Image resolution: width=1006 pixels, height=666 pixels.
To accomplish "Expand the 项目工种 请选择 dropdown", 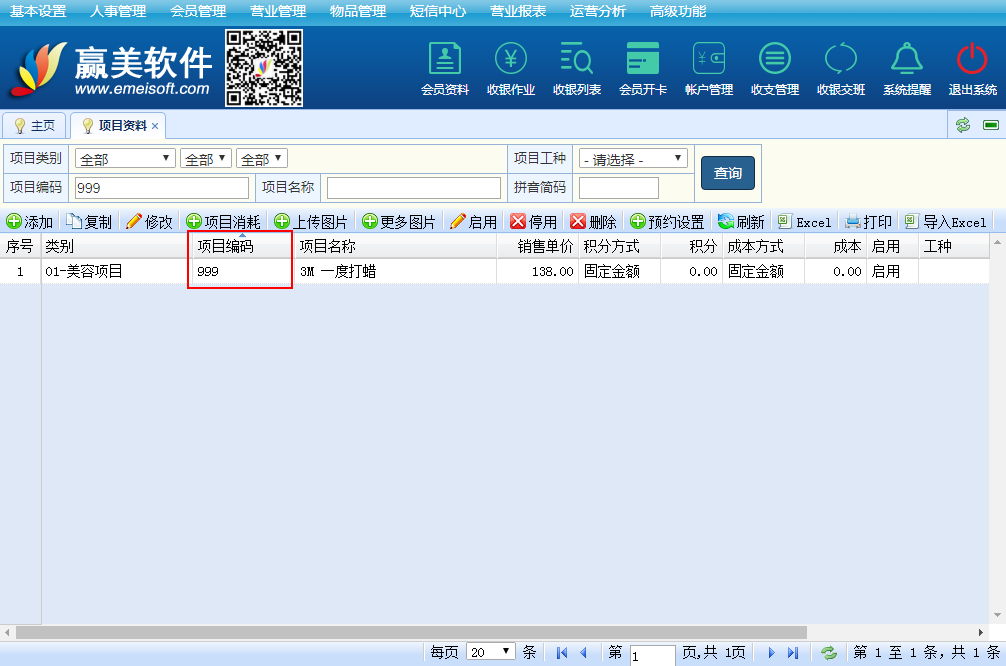I will 633,159.
